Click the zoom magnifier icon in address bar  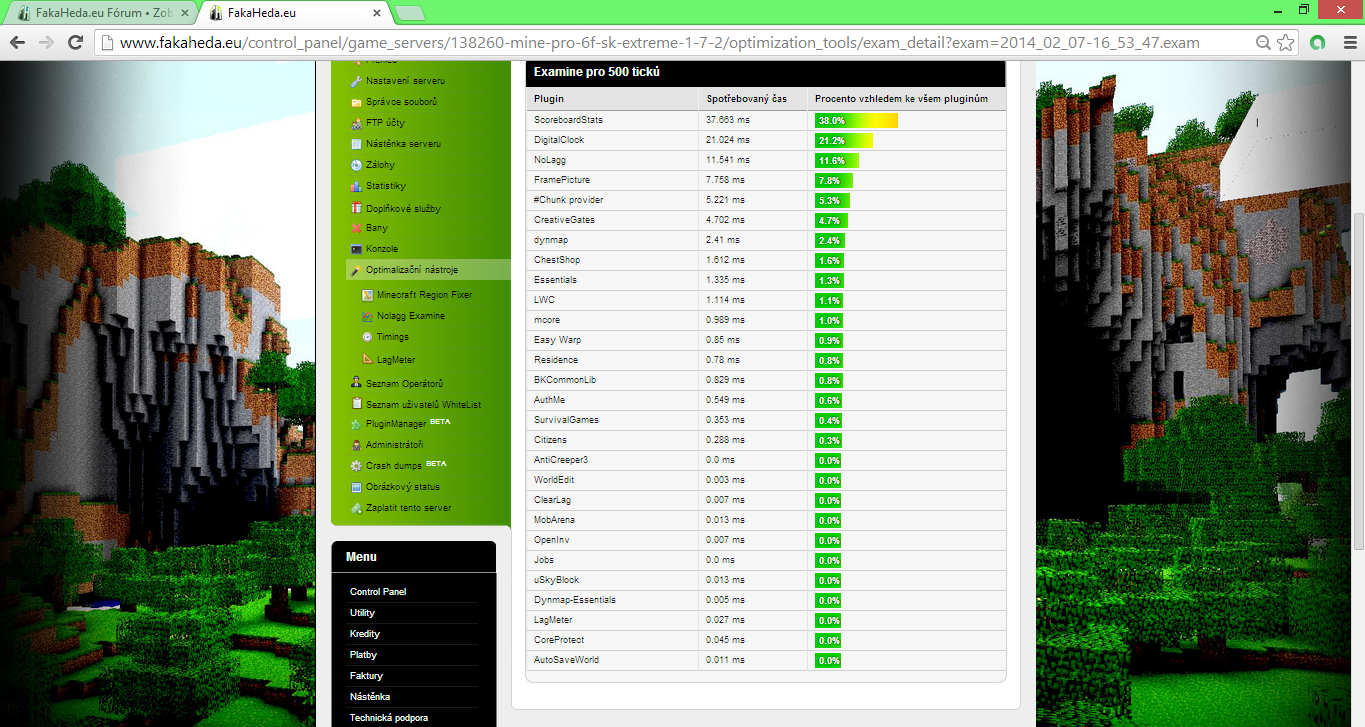1265,43
